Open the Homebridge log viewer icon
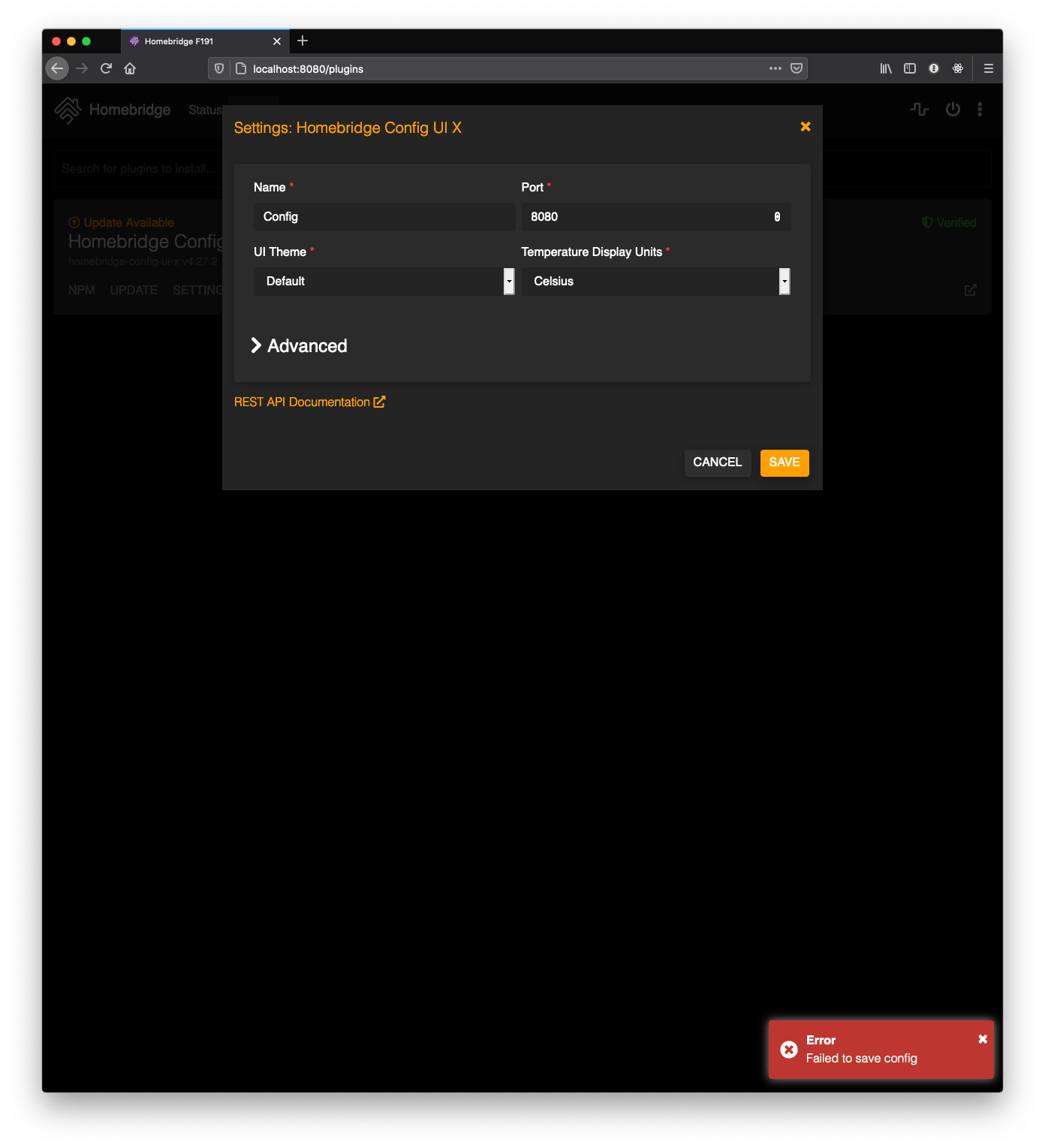Viewport: 1045px width, 1148px height. (919, 110)
